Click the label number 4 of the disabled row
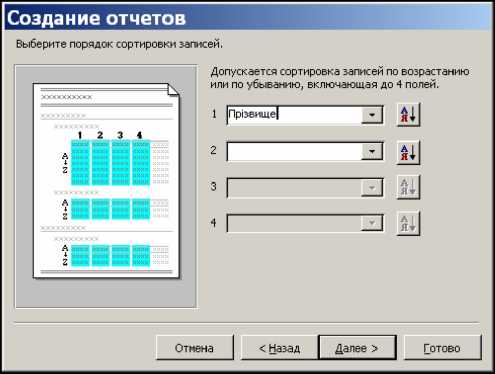Image resolution: width=495 pixels, height=374 pixels. click(x=214, y=222)
